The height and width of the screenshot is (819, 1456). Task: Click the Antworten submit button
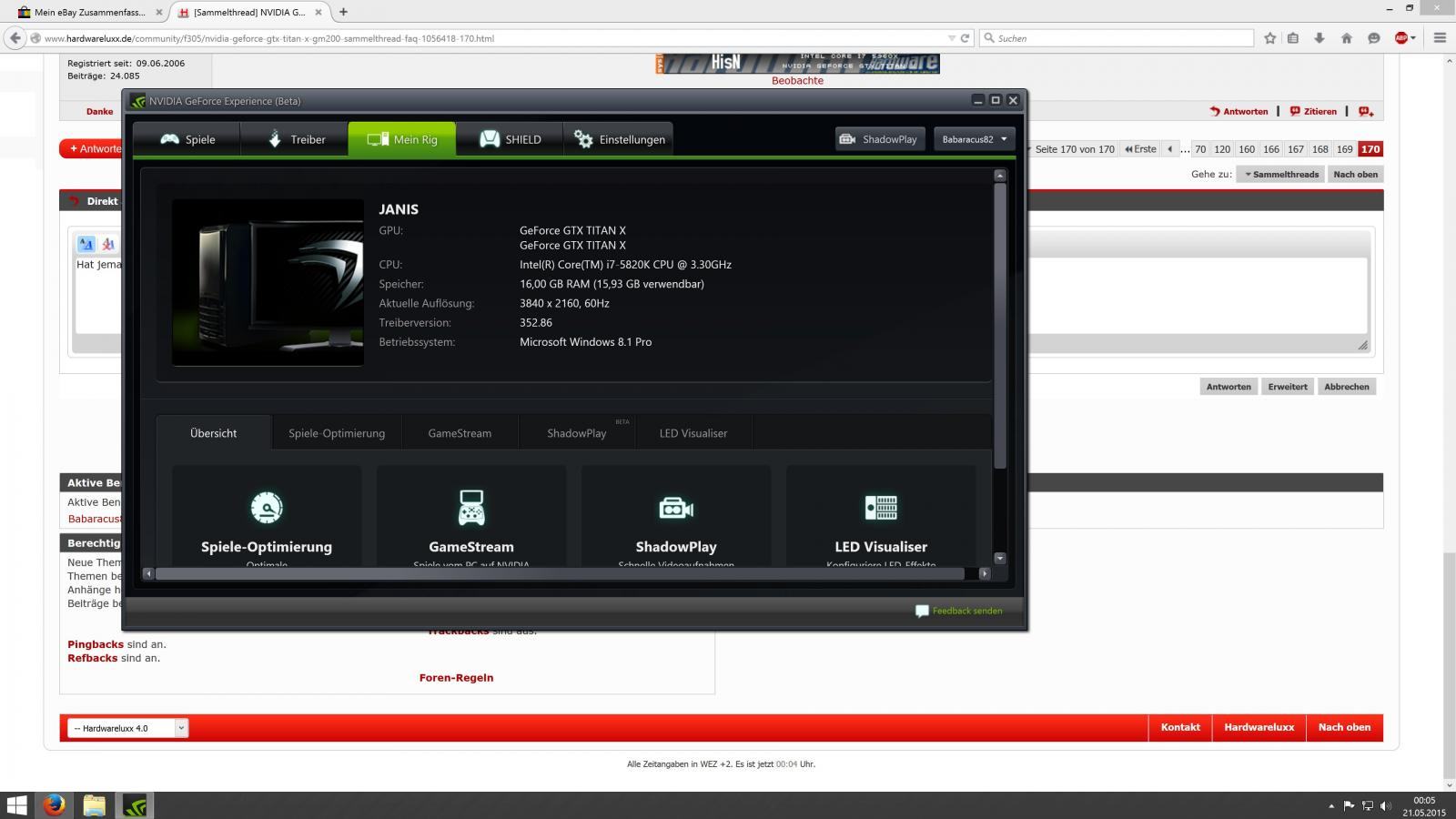pos(1228,387)
